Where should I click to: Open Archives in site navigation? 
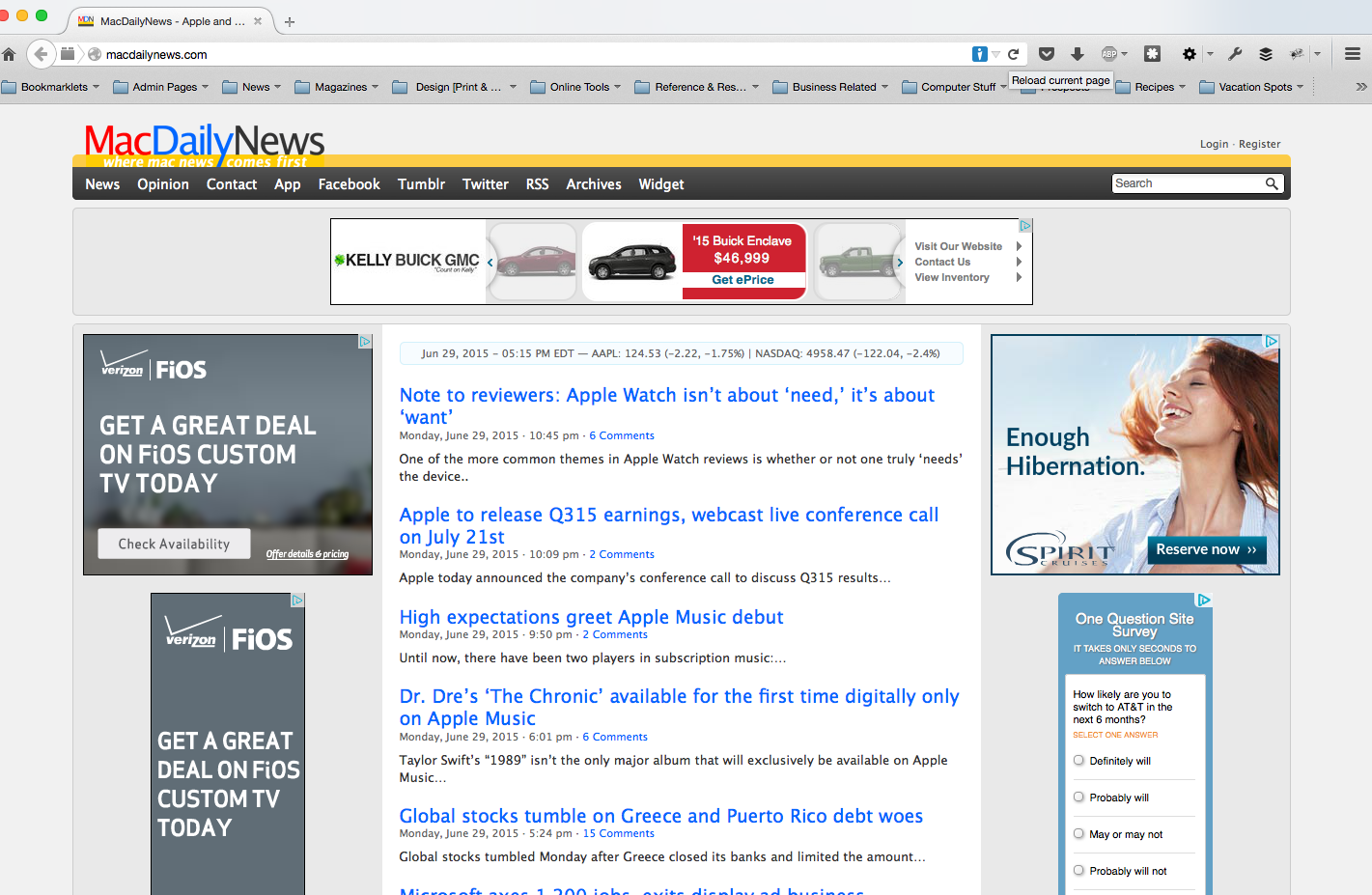click(x=594, y=184)
